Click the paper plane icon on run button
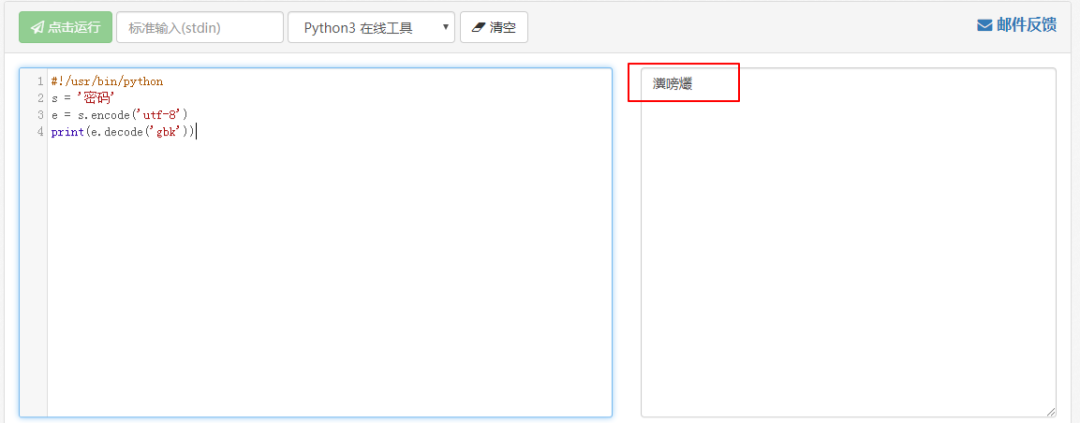Image resolution: width=1080 pixels, height=423 pixels. tap(37, 28)
